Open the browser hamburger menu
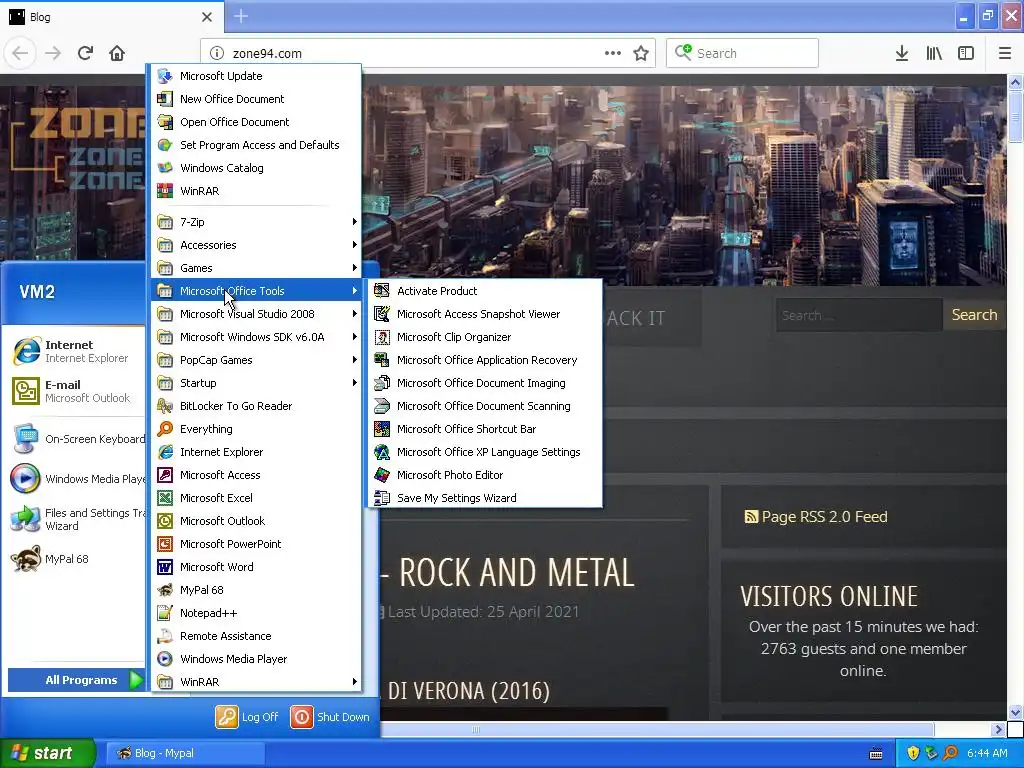Screen dimensions: 1024x768 pos(1004,53)
